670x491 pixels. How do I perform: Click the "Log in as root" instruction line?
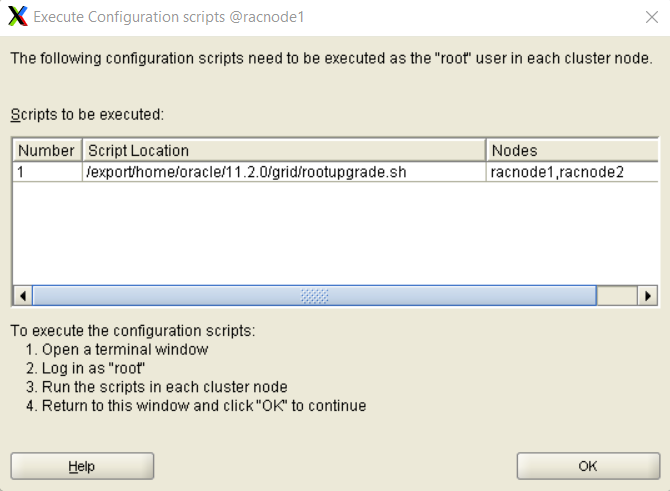pos(85,368)
